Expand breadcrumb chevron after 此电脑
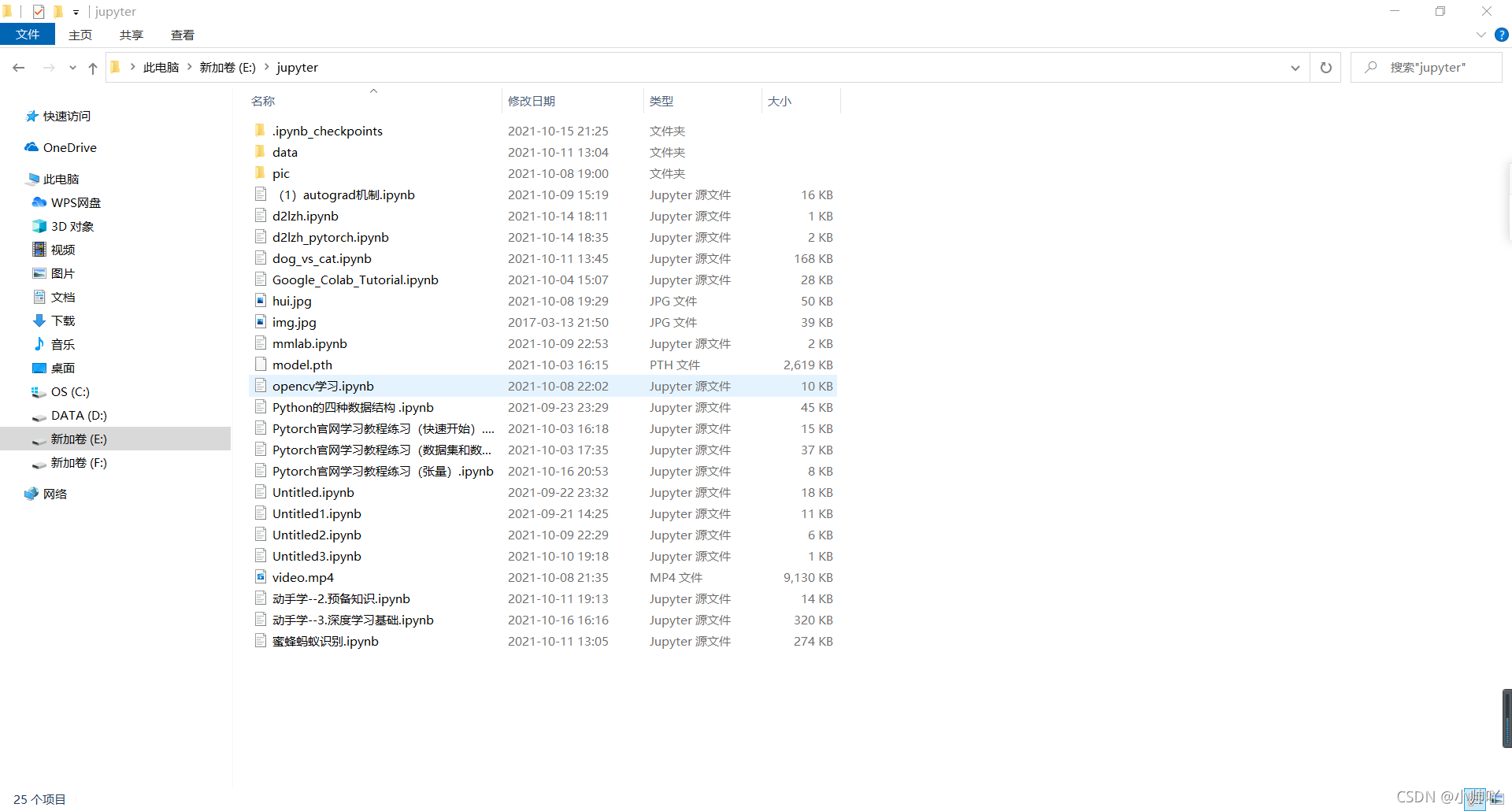Image resolution: width=1512 pixels, height=811 pixels. [x=190, y=67]
